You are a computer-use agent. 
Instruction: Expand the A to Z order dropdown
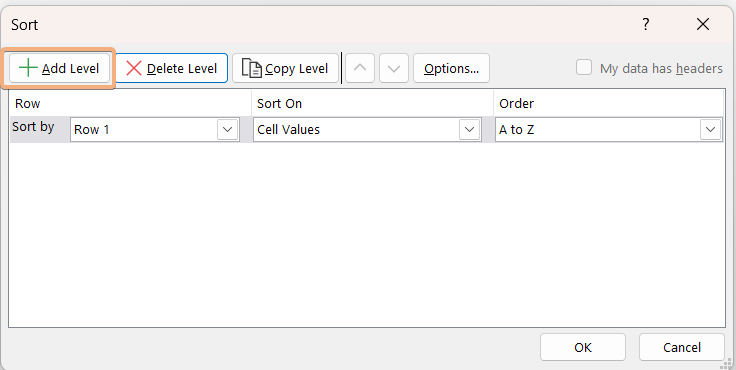[x=710, y=130]
